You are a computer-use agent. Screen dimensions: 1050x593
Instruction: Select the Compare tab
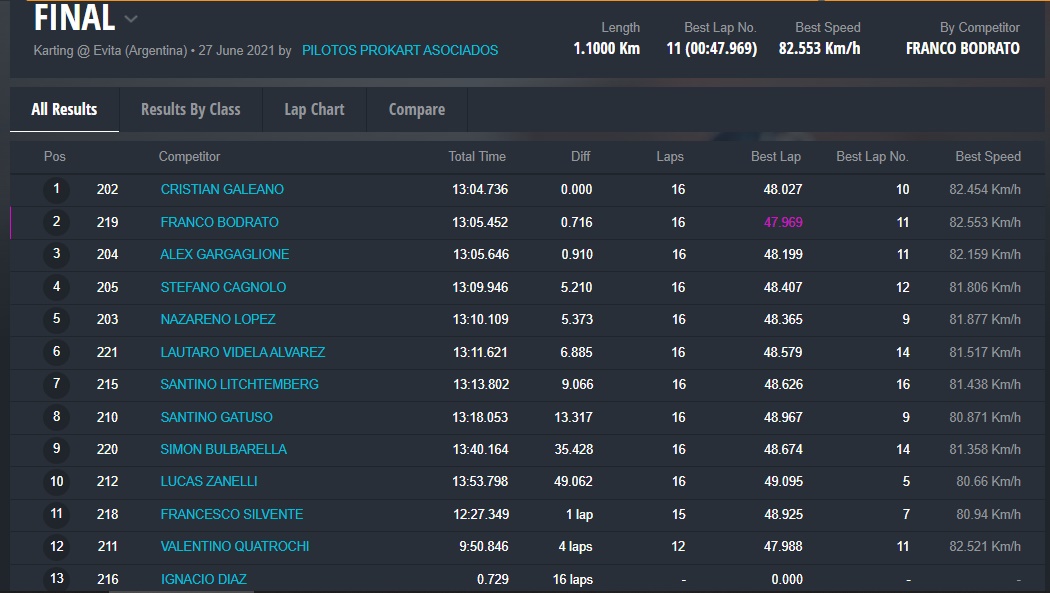point(417,110)
